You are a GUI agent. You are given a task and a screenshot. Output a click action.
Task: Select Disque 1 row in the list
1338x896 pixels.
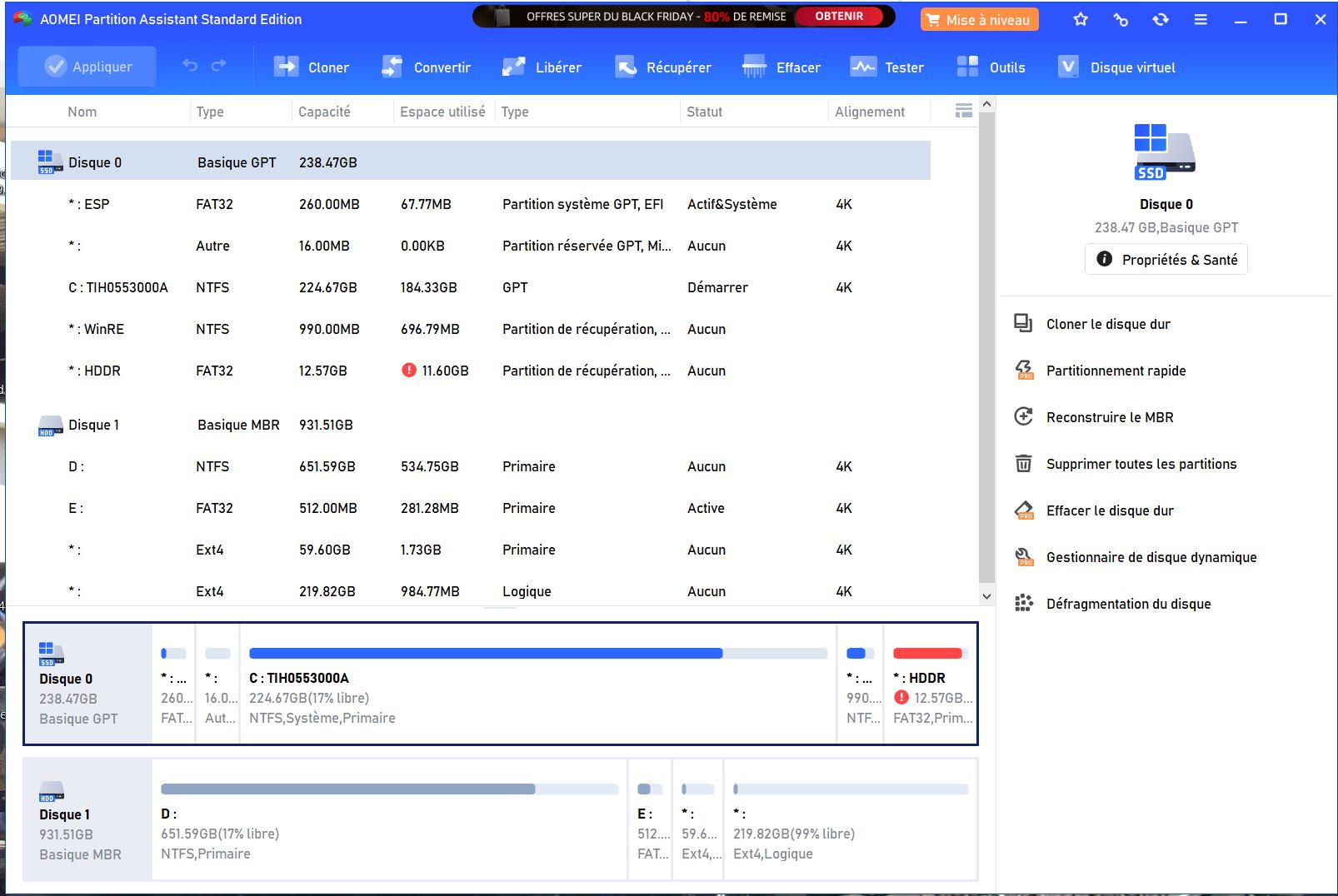(93, 425)
